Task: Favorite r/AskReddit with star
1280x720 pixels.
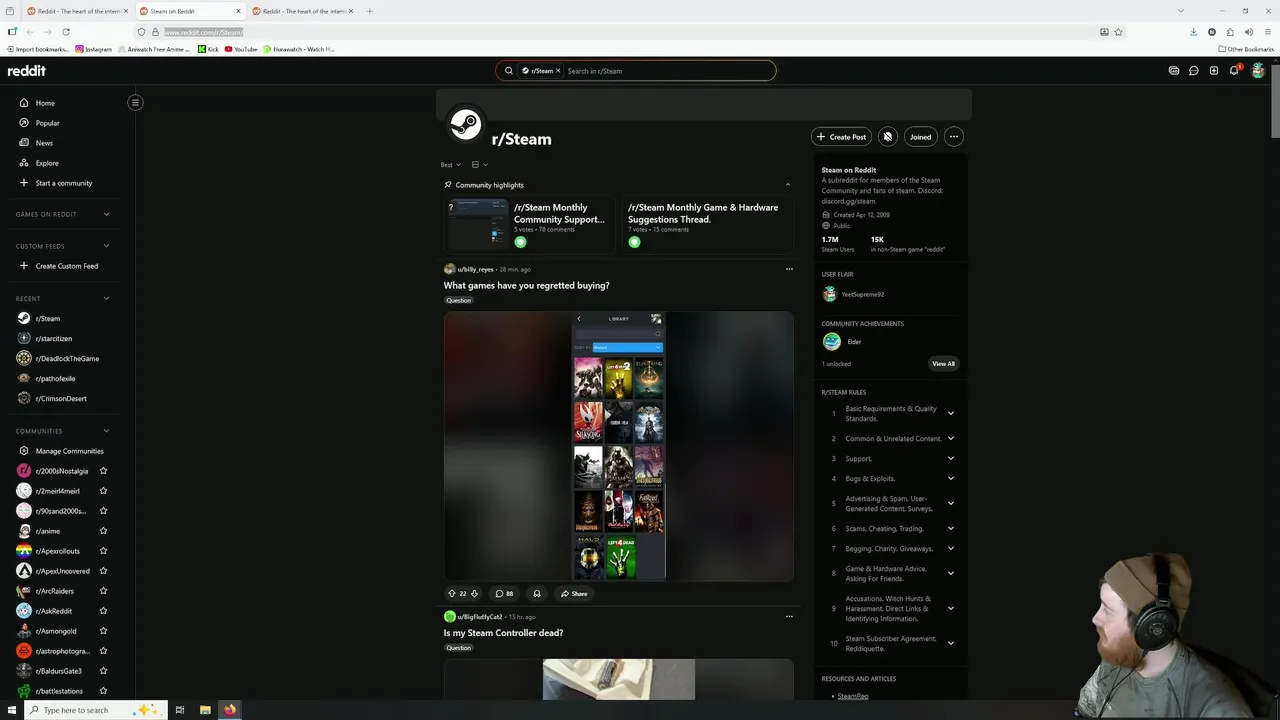Action: 103,611
